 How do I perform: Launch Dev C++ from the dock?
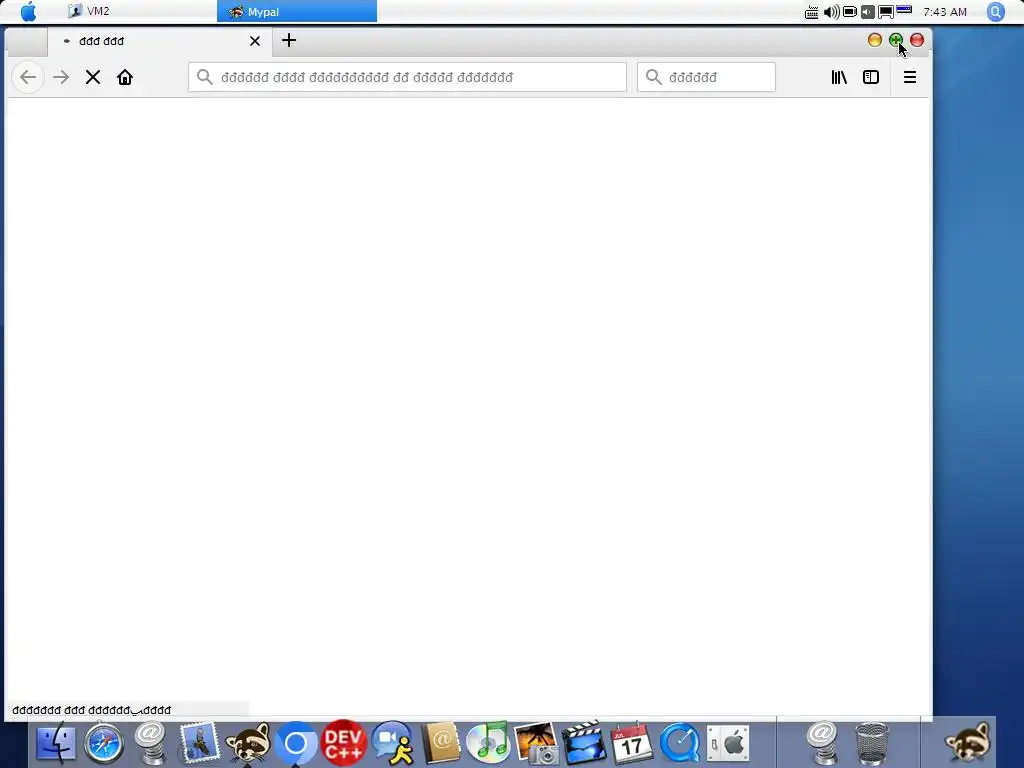pyautogui.click(x=344, y=743)
